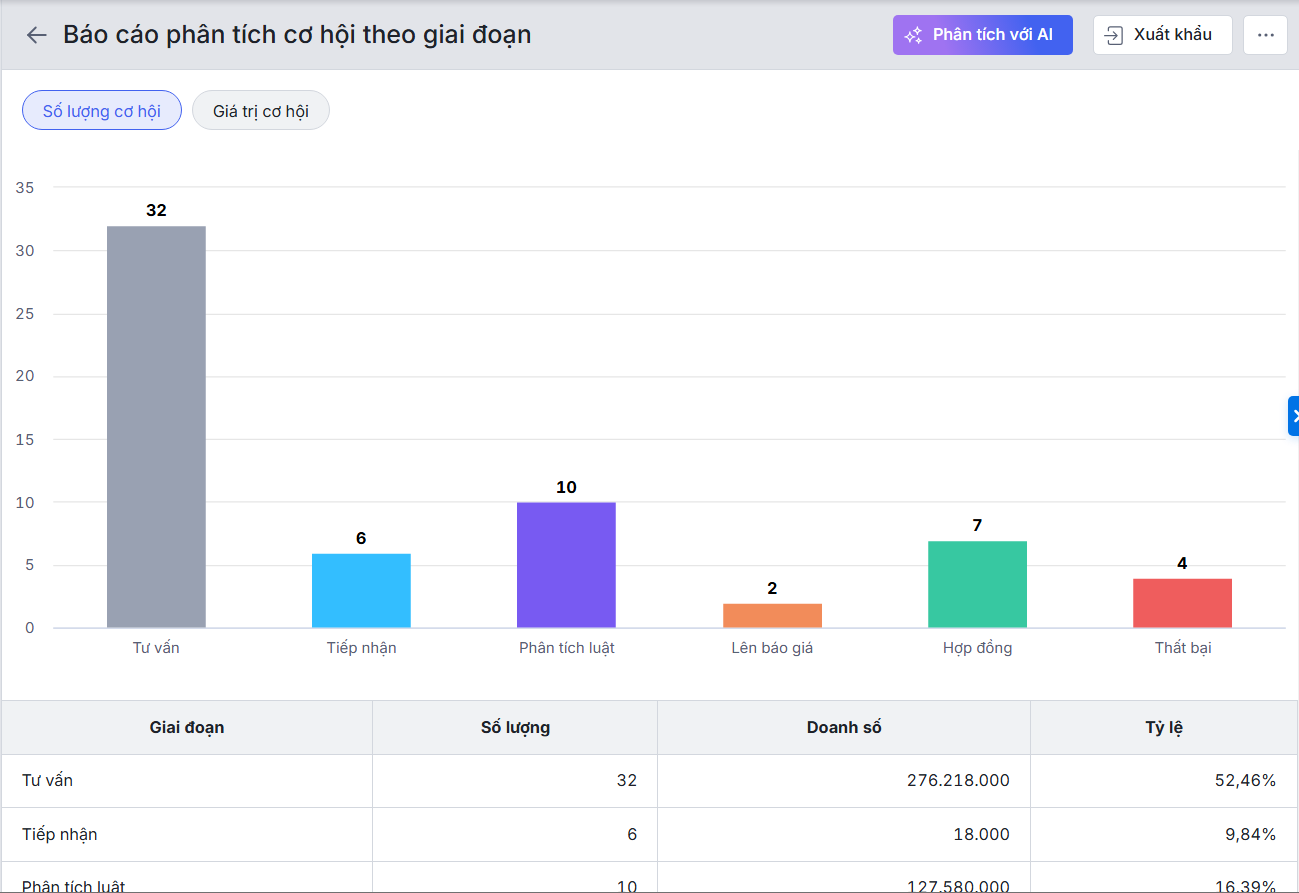Click the Số lượng column header
1299x893 pixels.
(515, 727)
